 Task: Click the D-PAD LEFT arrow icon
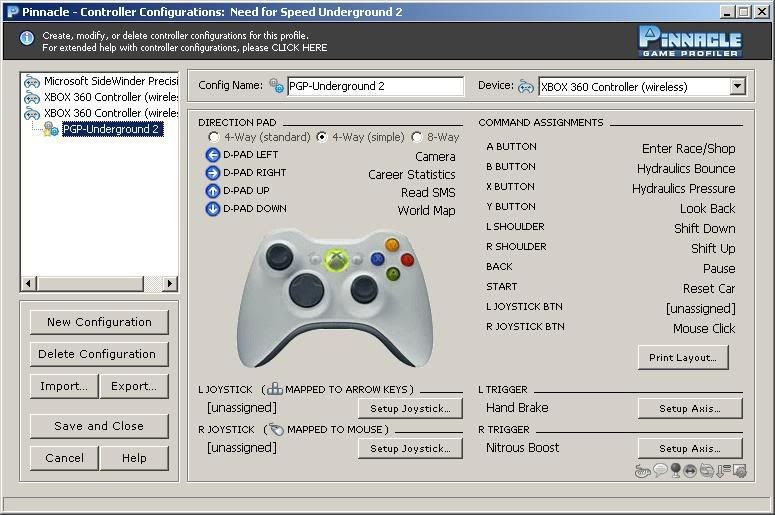click(213, 155)
